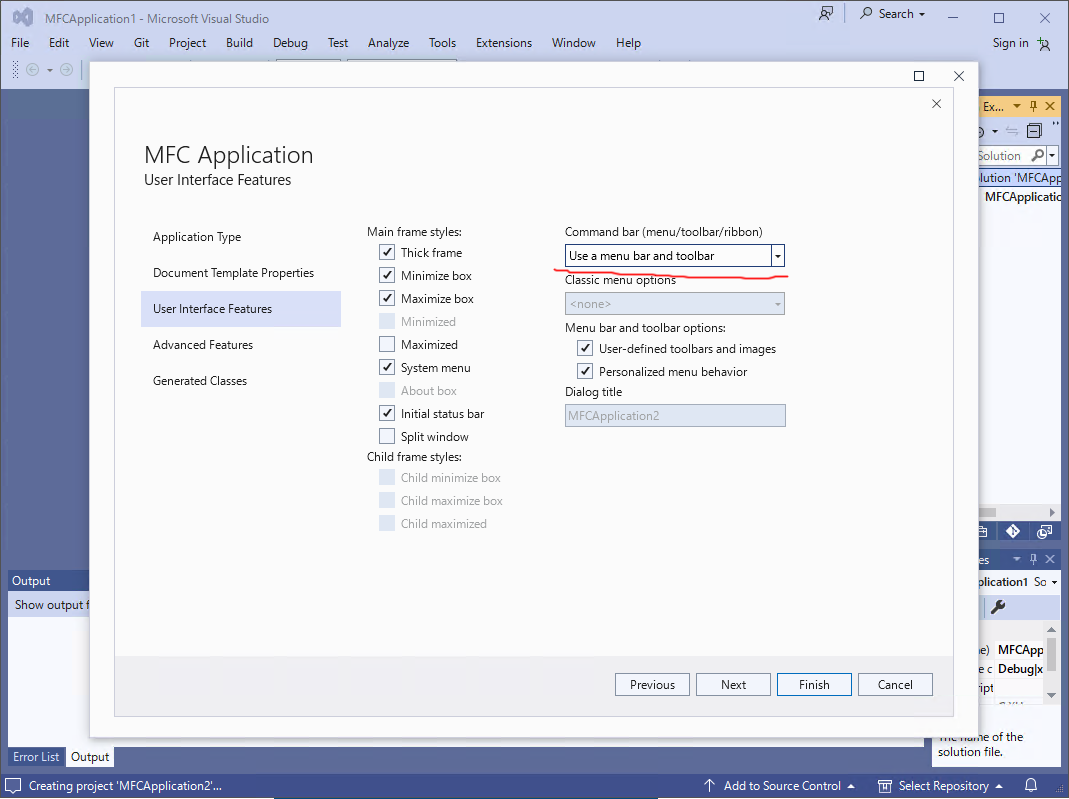Go to Advanced Features wizard page
Image resolution: width=1069 pixels, height=799 pixels.
pos(203,345)
